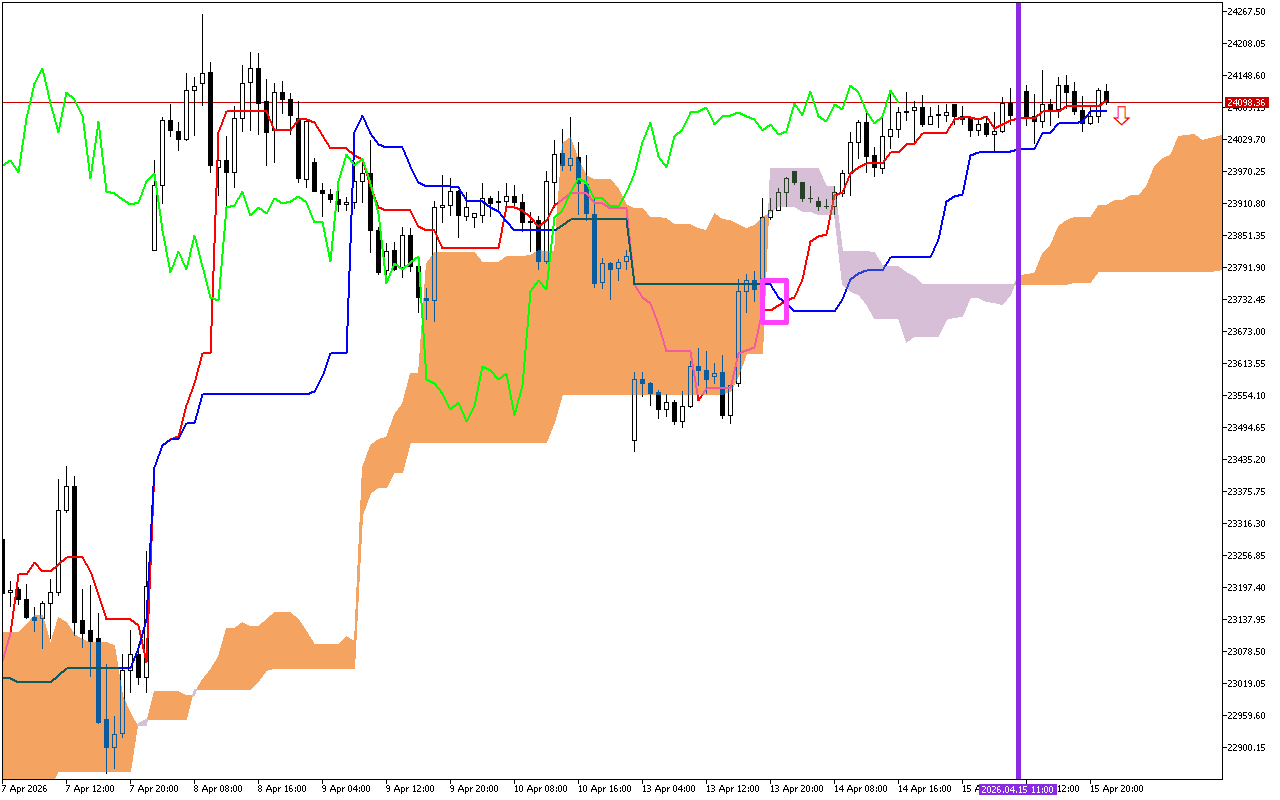
Task: Click the 22900.15 price axis label
Action: pyautogui.click(x=1246, y=748)
